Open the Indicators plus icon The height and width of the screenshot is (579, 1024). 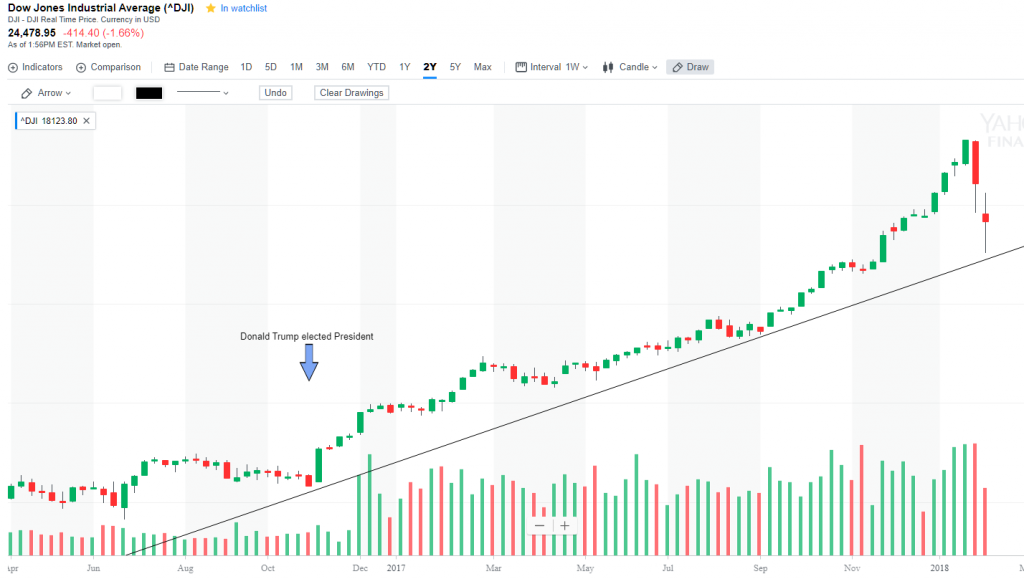pyautogui.click(x=13, y=67)
